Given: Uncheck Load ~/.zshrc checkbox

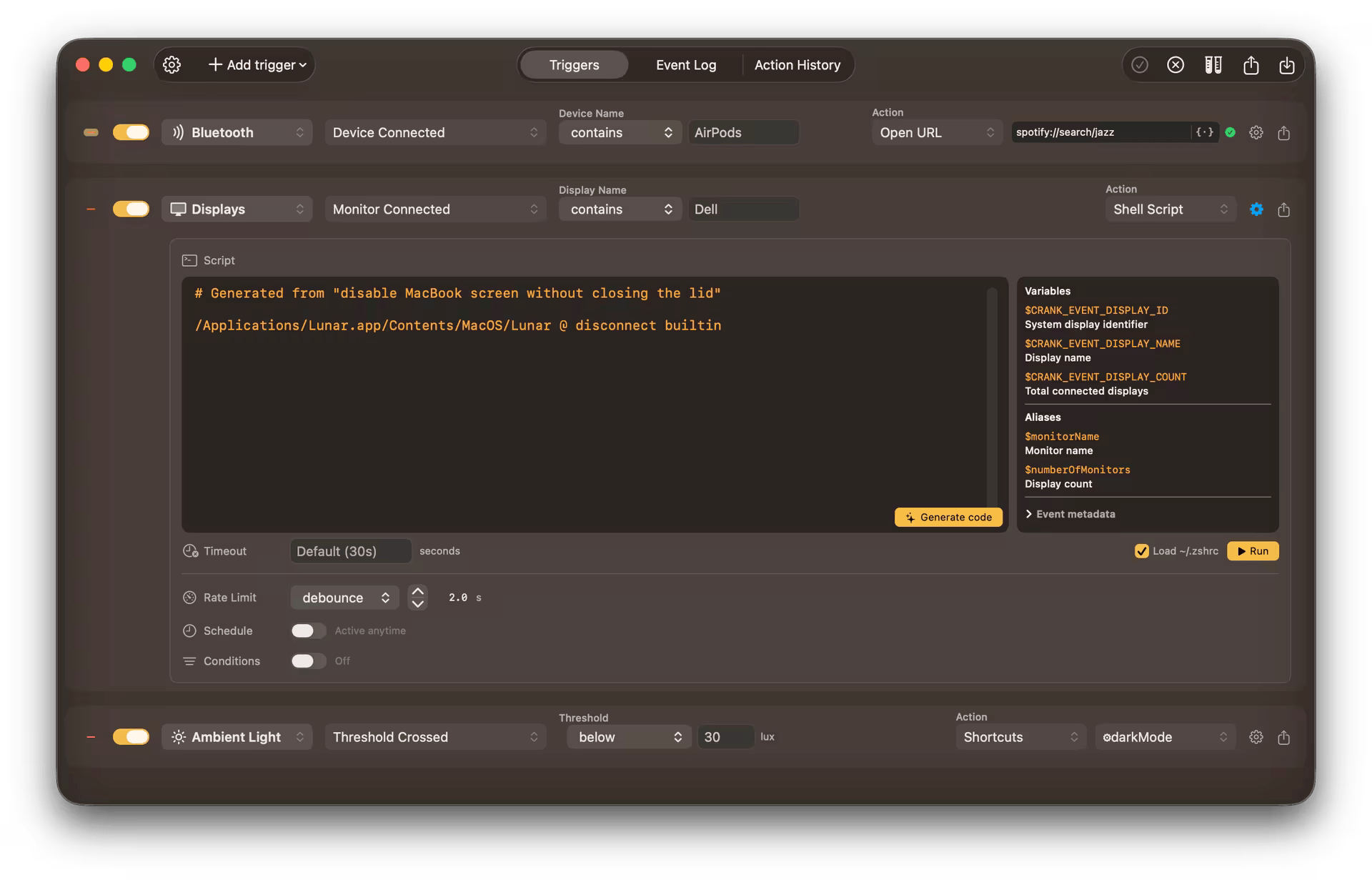Looking at the screenshot, I should point(1141,551).
